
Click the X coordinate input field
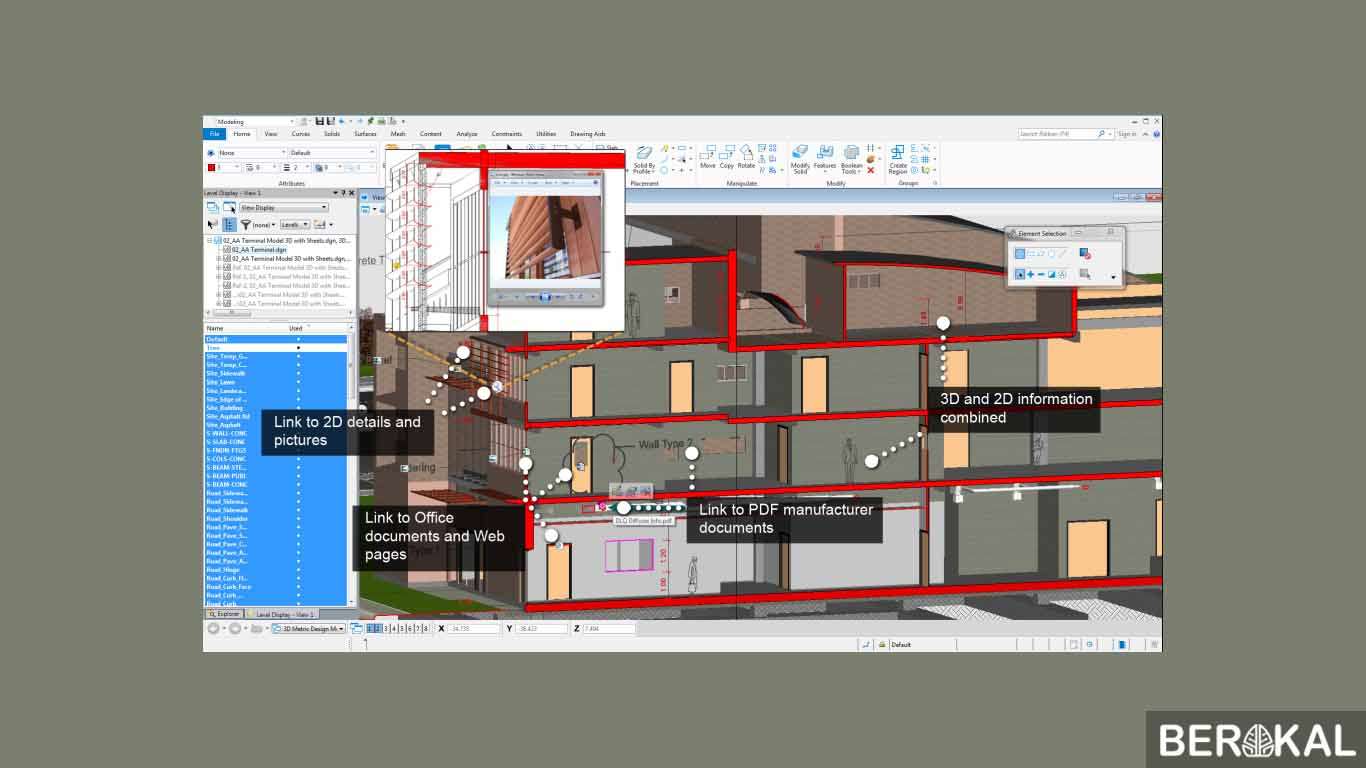474,628
